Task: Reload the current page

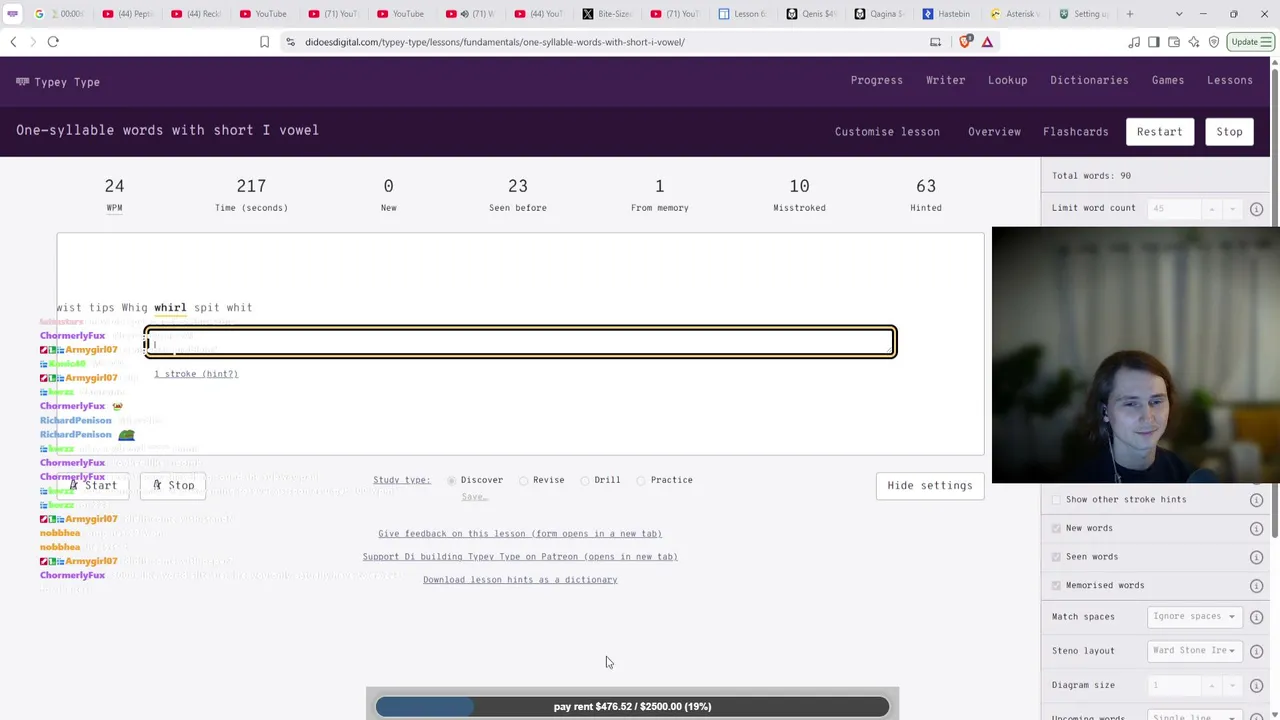Action: 53,42
